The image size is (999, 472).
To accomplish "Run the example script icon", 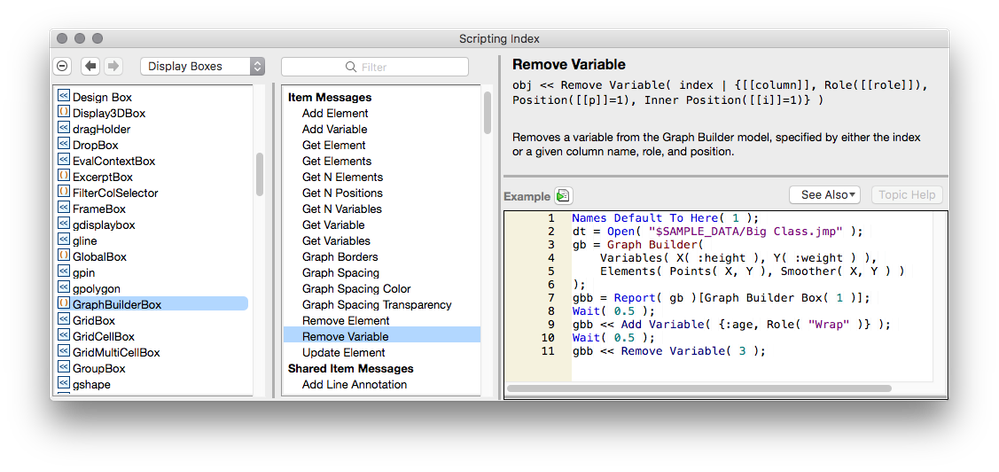I will pos(564,195).
